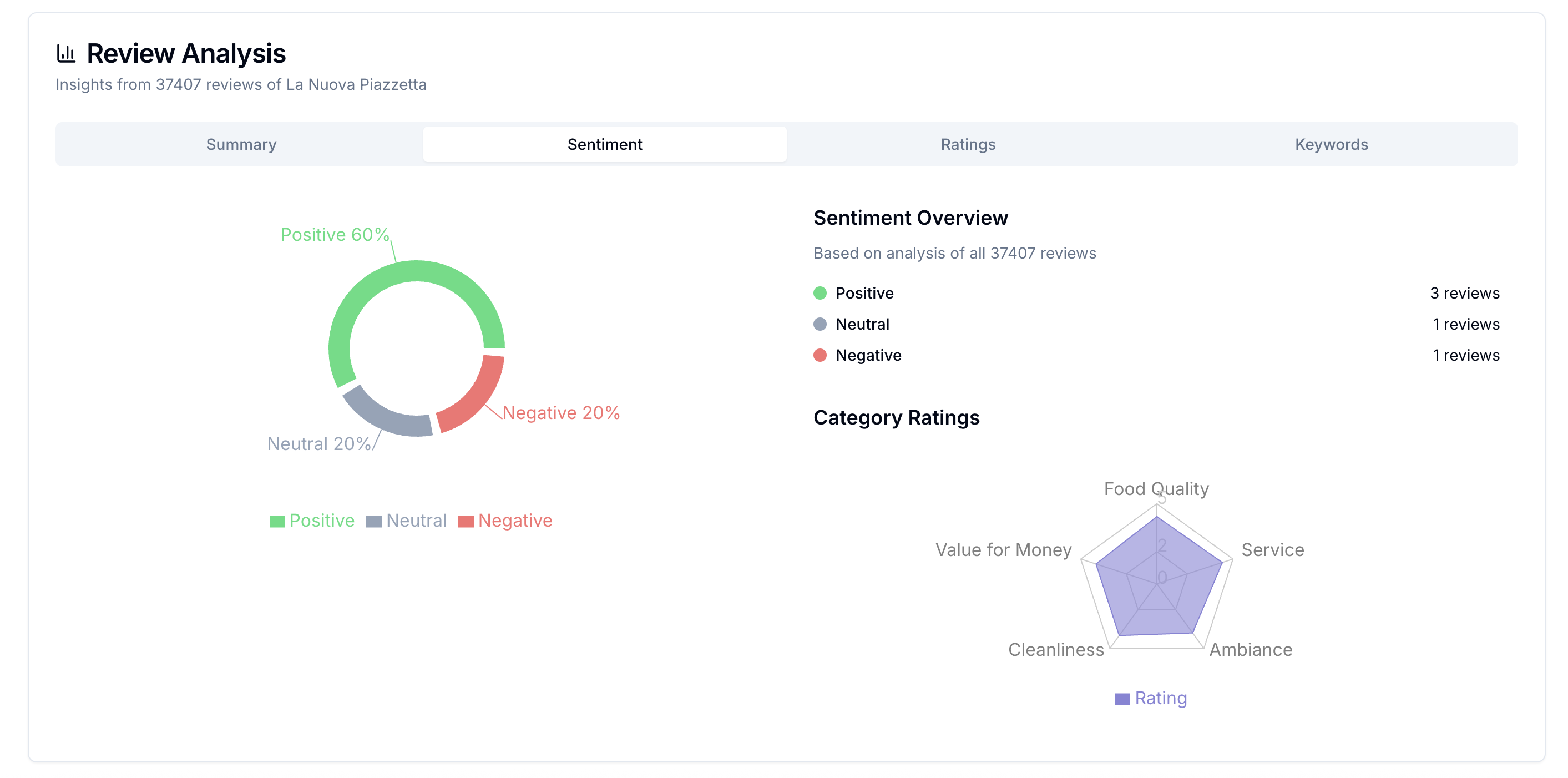Toggle the Neutral legend item under donut chart
The height and width of the screenshot is (778, 1568).
(x=416, y=521)
